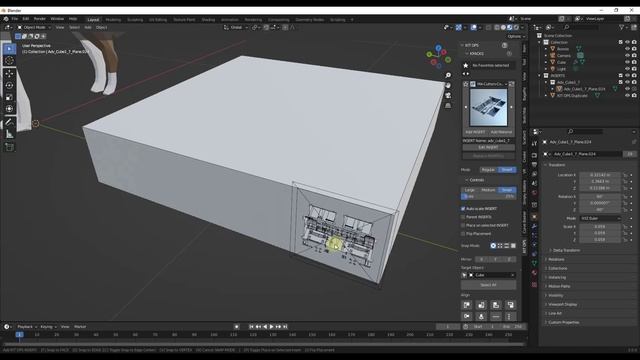640x360 pixels.
Task: Open the Tool properties tab icon
Action: [534, 144]
